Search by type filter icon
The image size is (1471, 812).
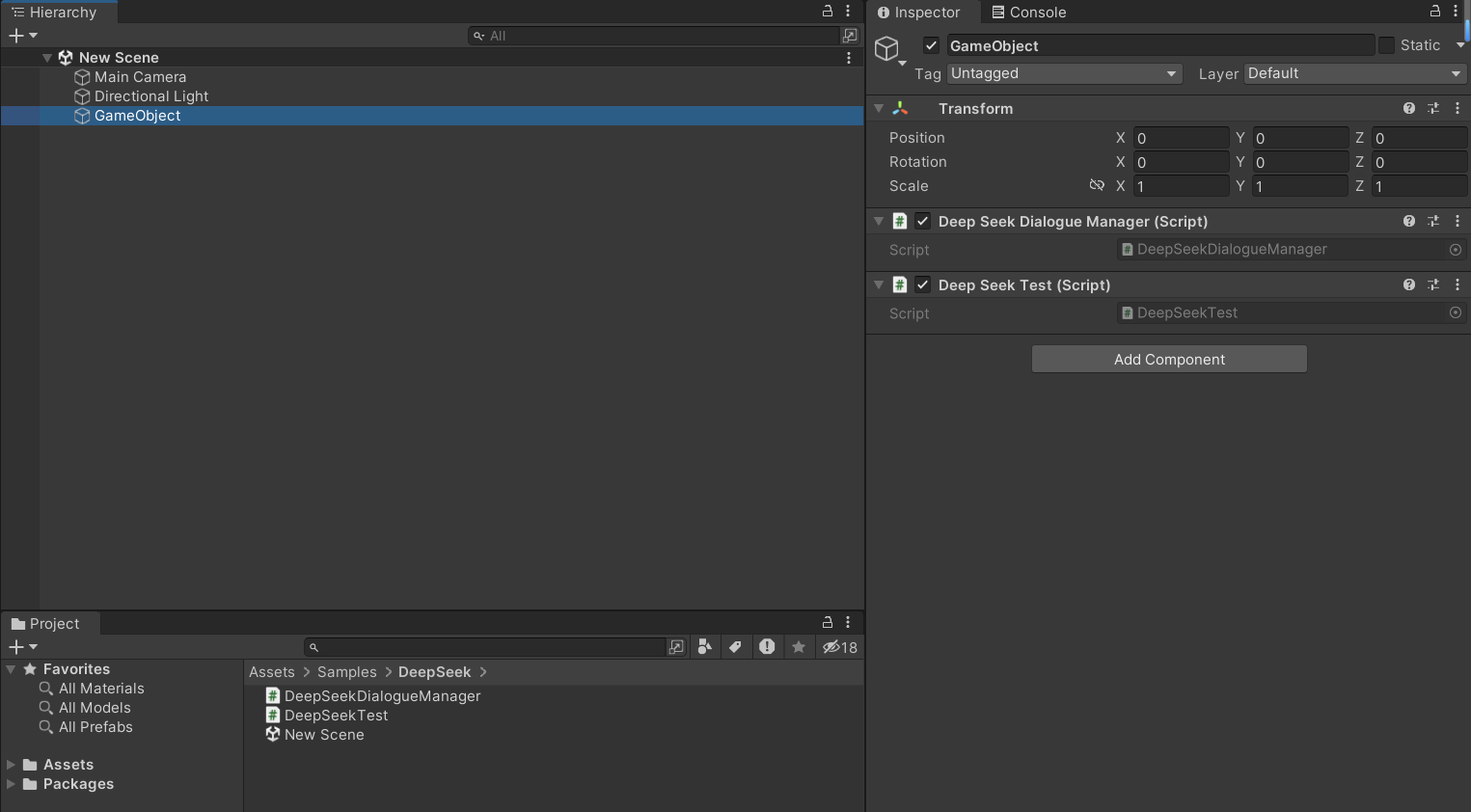(705, 647)
